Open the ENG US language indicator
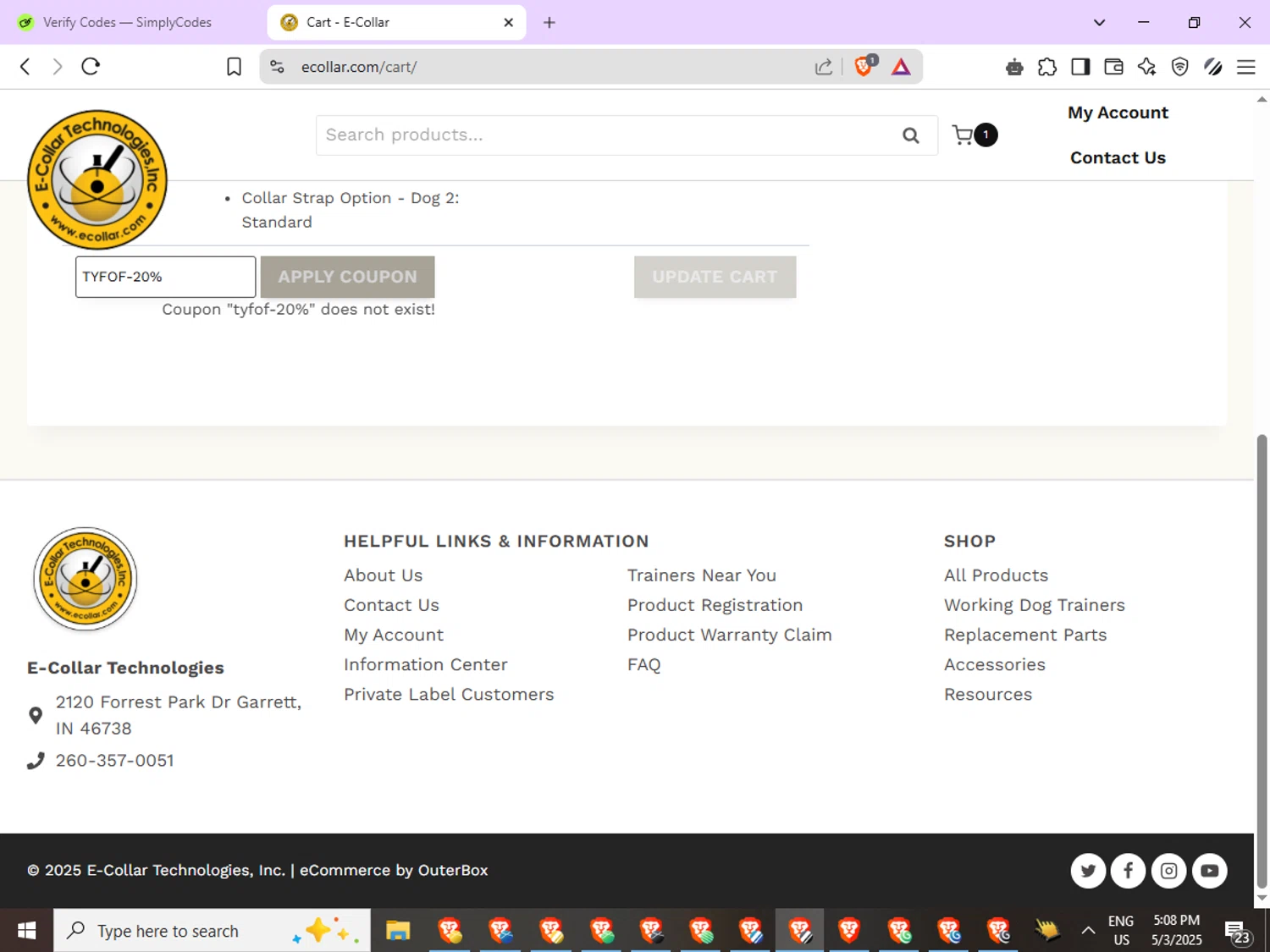 point(1121,931)
